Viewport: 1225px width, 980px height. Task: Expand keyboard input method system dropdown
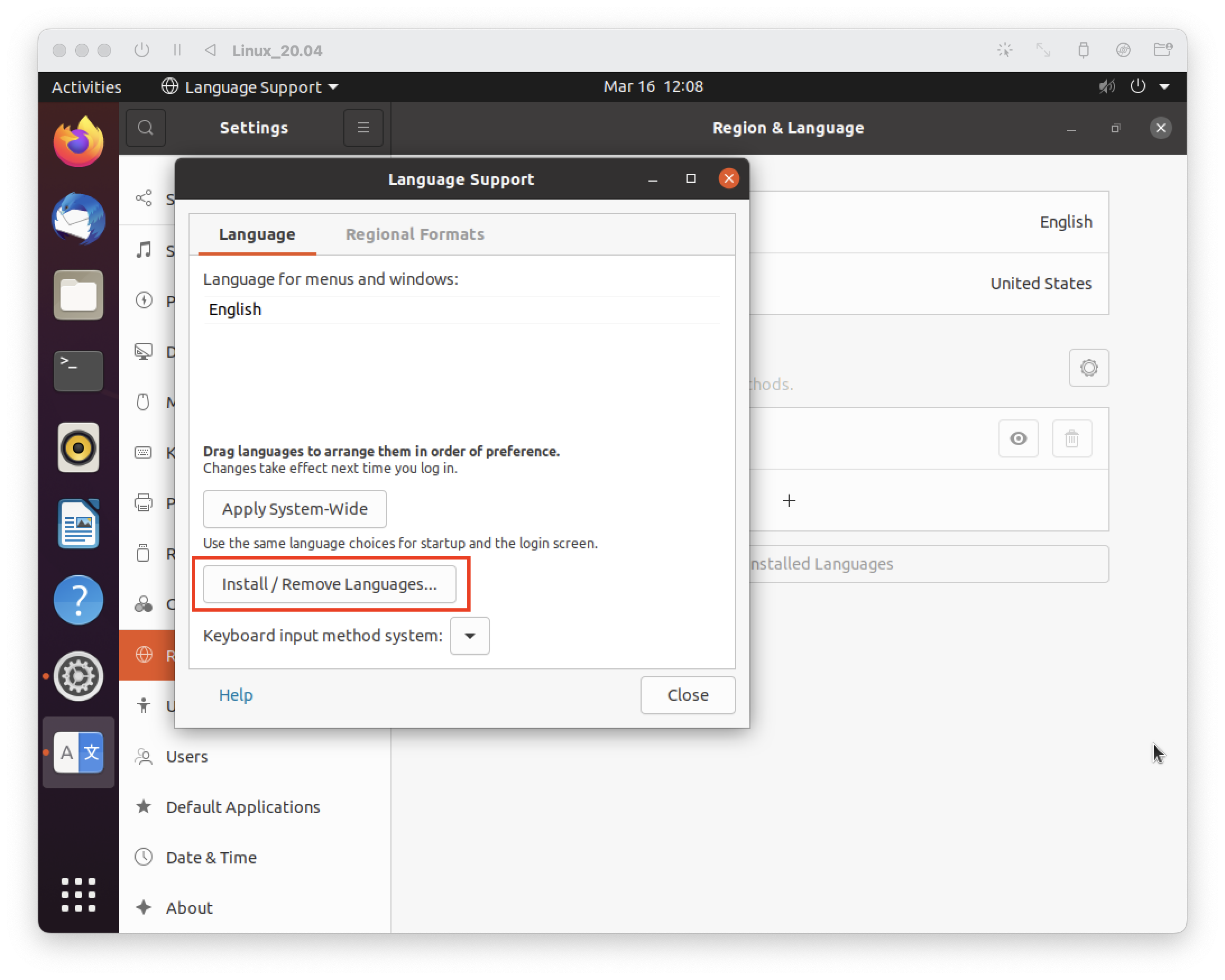469,636
